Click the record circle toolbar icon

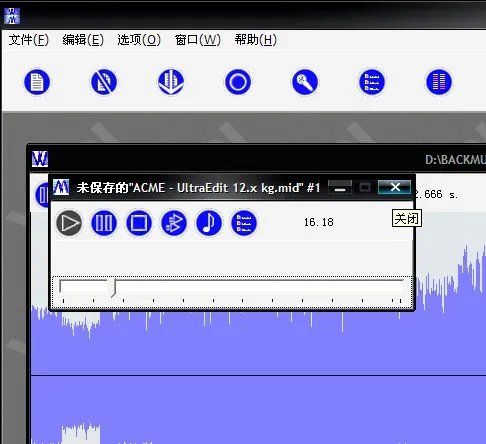(x=238, y=82)
